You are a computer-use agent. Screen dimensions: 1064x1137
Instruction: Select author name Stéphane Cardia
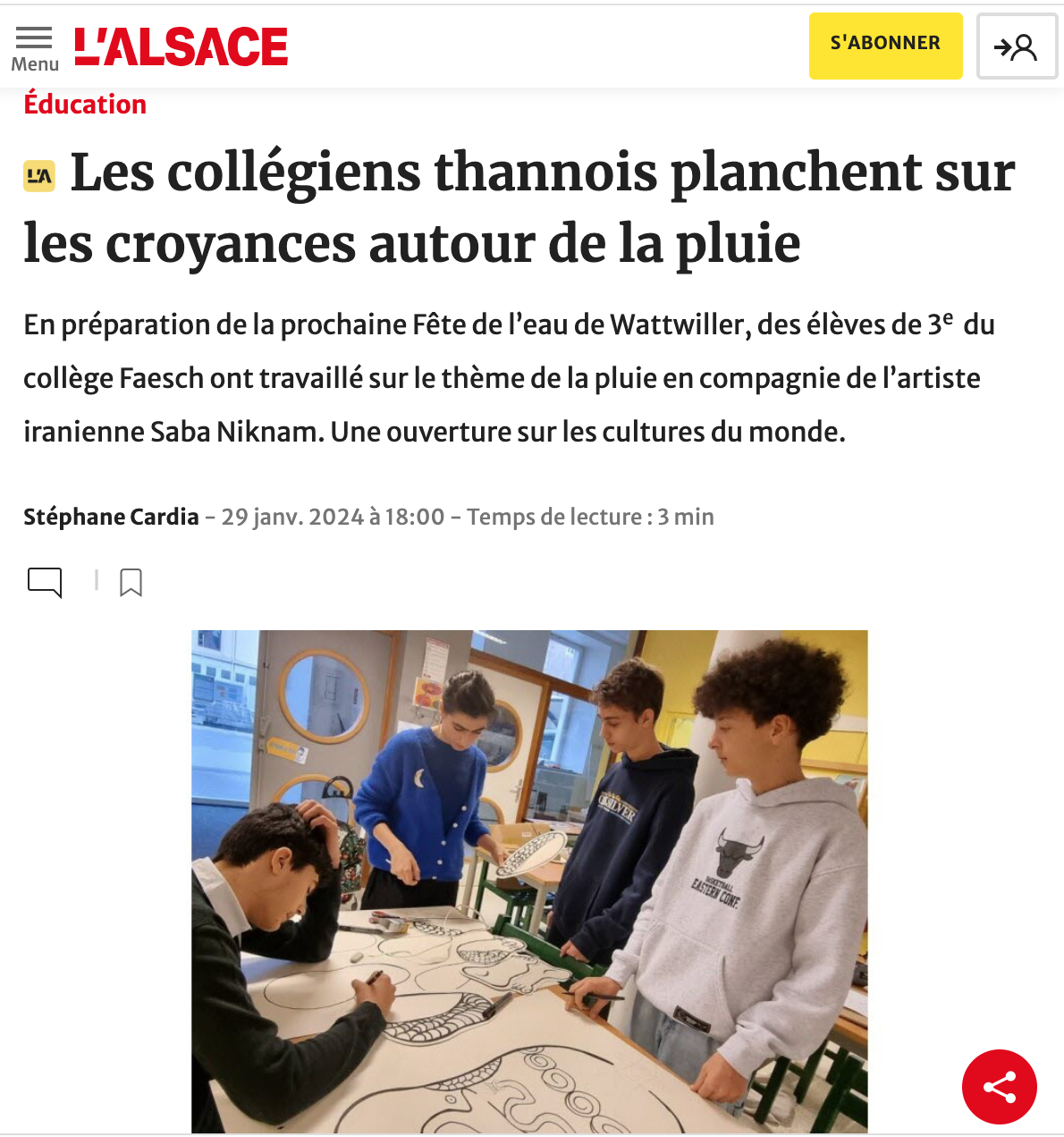click(x=111, y=517)
